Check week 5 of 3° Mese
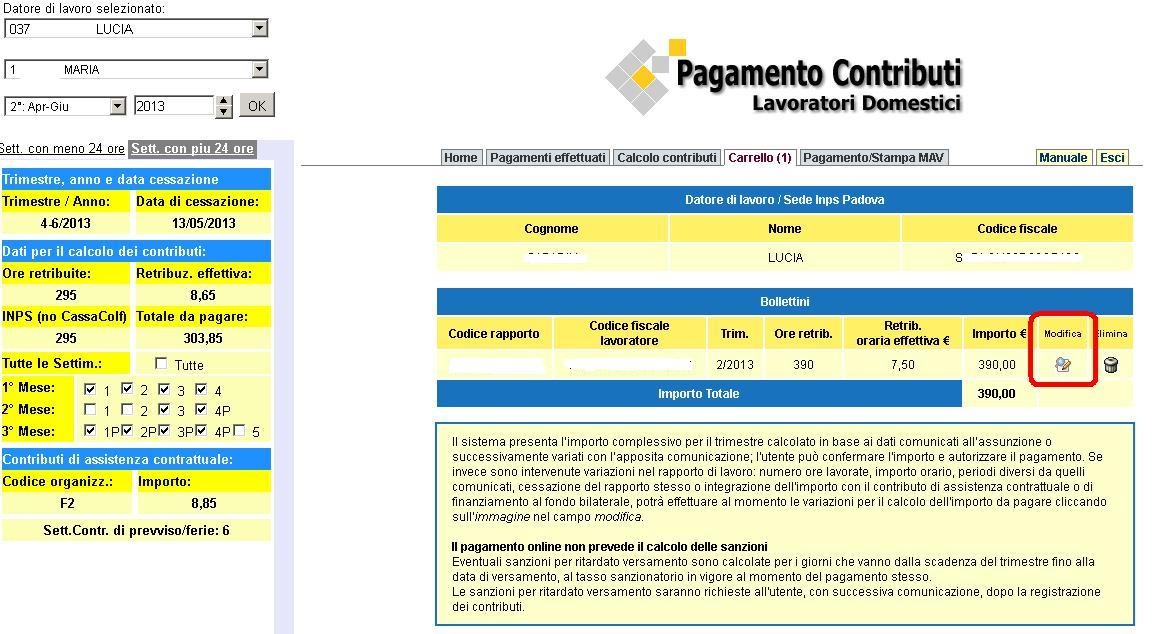Viewport: 1153px width, 634px height. click(x=239, y=431)
